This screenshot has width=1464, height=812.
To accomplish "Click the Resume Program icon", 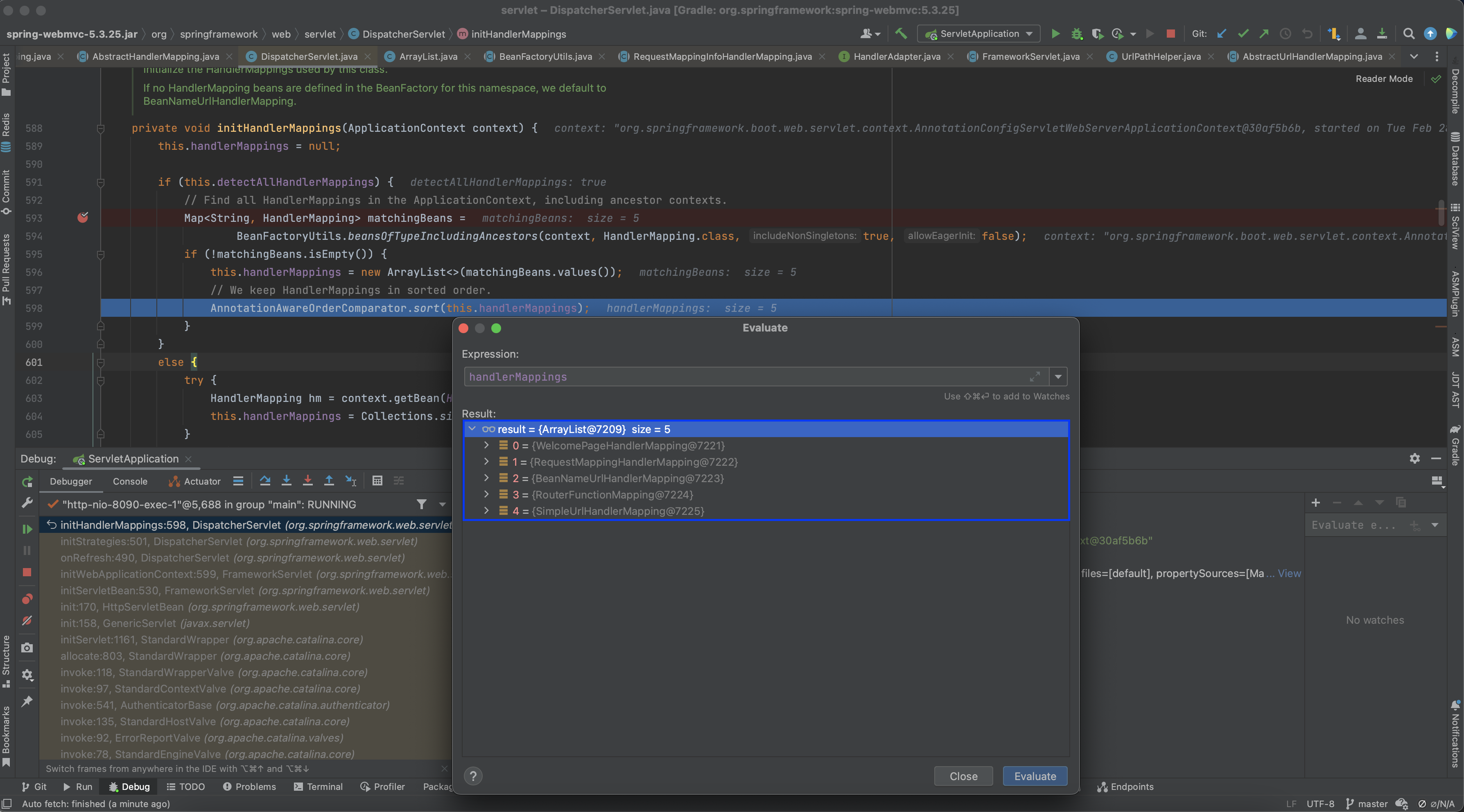I will 27,529.
